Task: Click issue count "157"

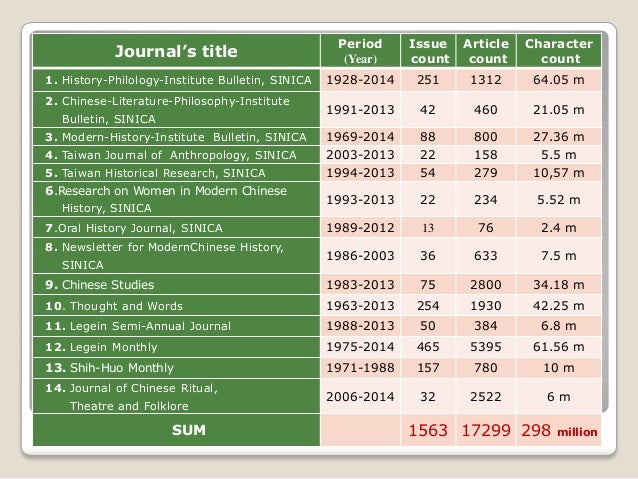Action: [428, 368]
